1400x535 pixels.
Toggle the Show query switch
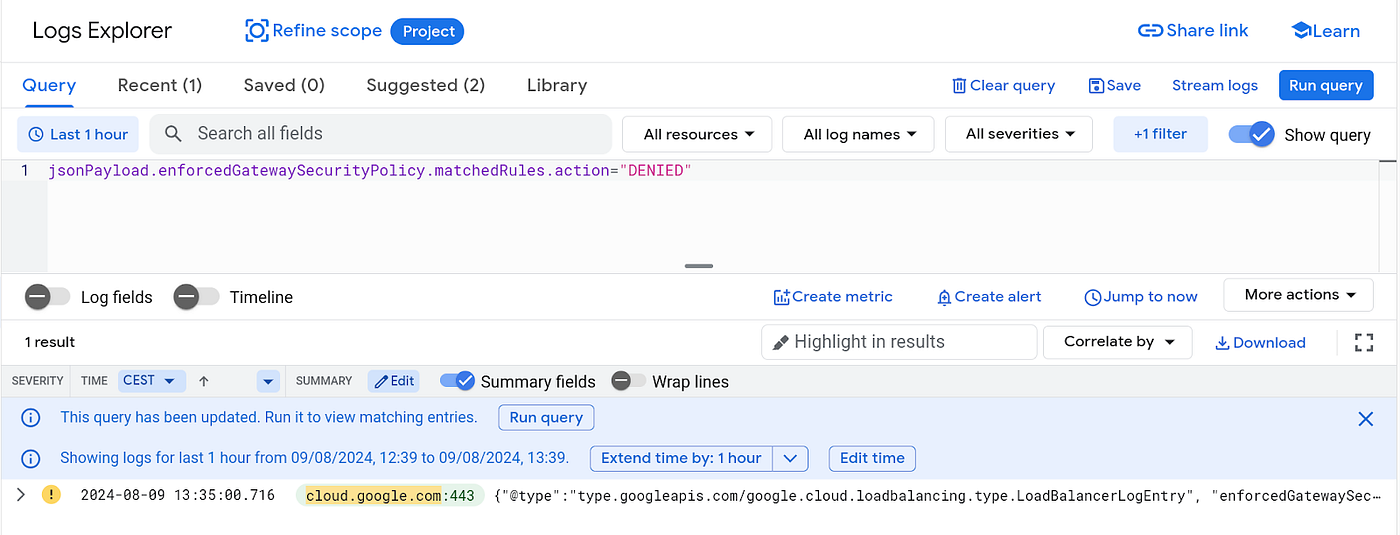1251,134
